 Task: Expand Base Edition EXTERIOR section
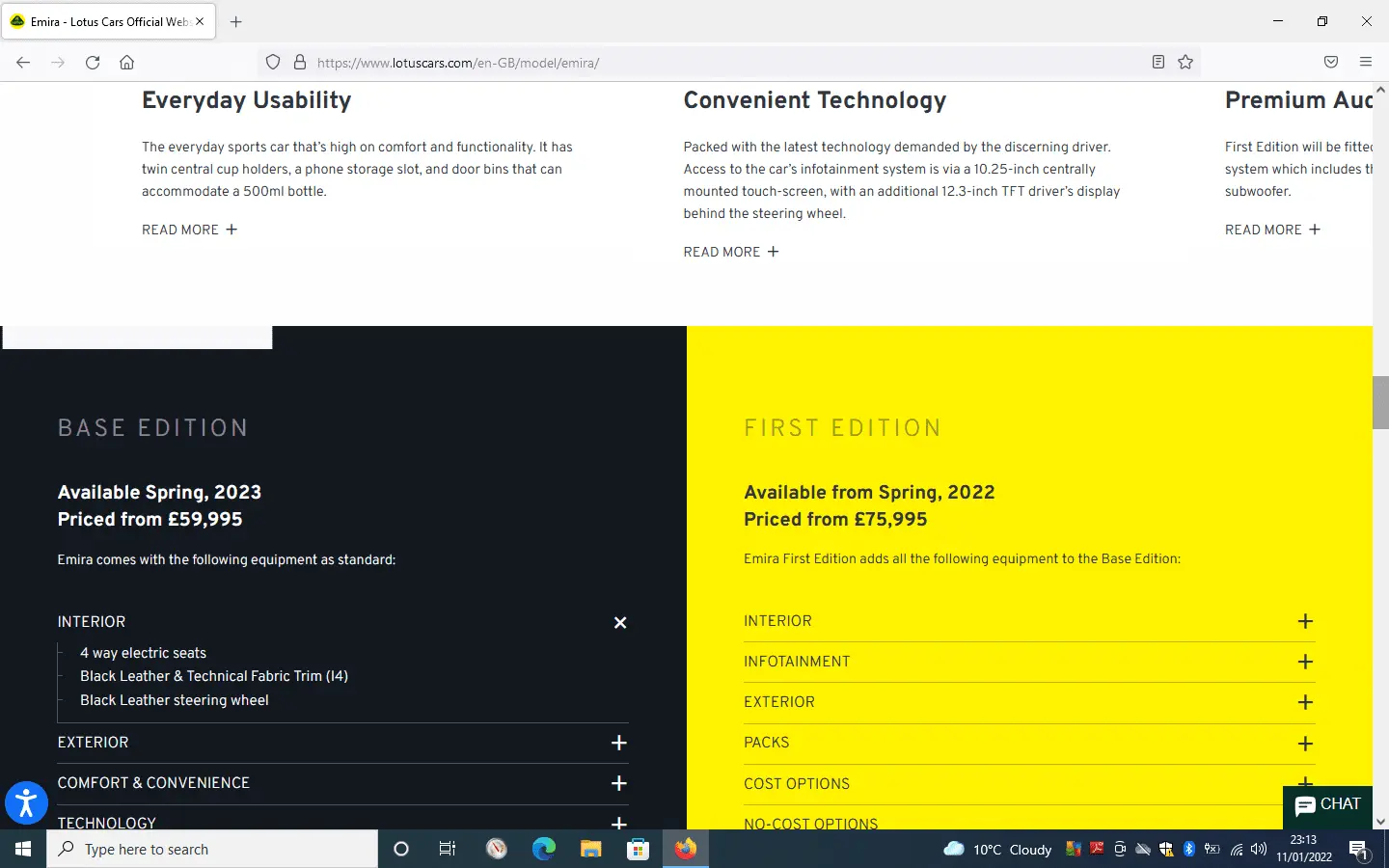click(619, 743)
